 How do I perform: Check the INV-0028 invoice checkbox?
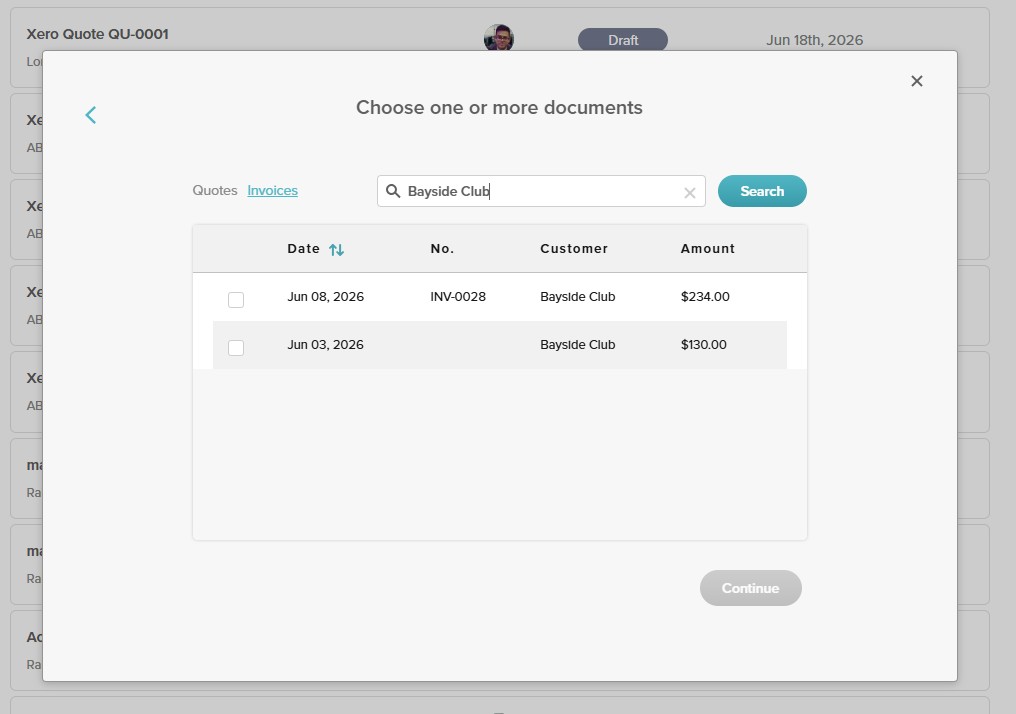point(236,299)
